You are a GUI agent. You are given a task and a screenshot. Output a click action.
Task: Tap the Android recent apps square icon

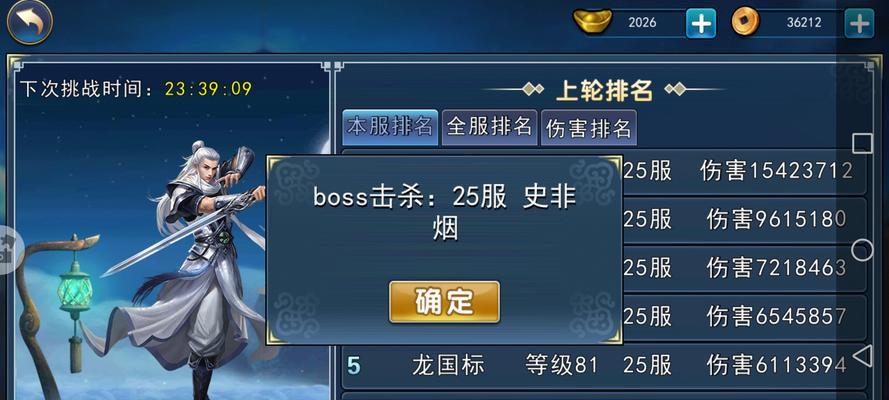click(x=862, y=144)
